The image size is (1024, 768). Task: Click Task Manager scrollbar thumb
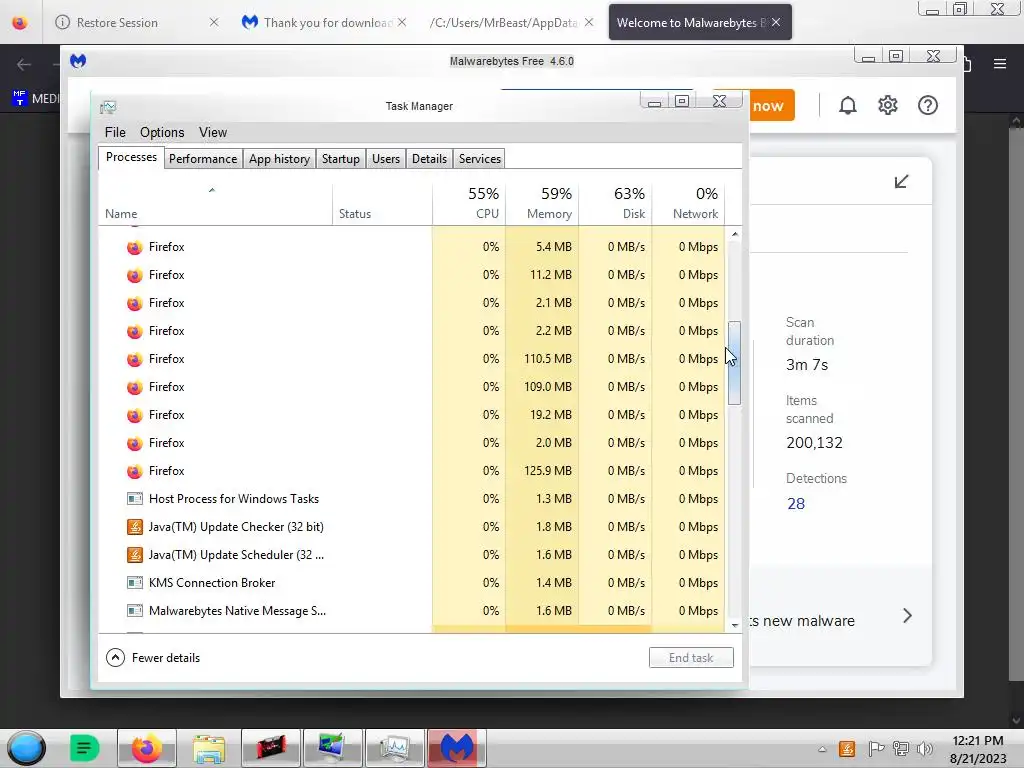[x=735, y=363]
